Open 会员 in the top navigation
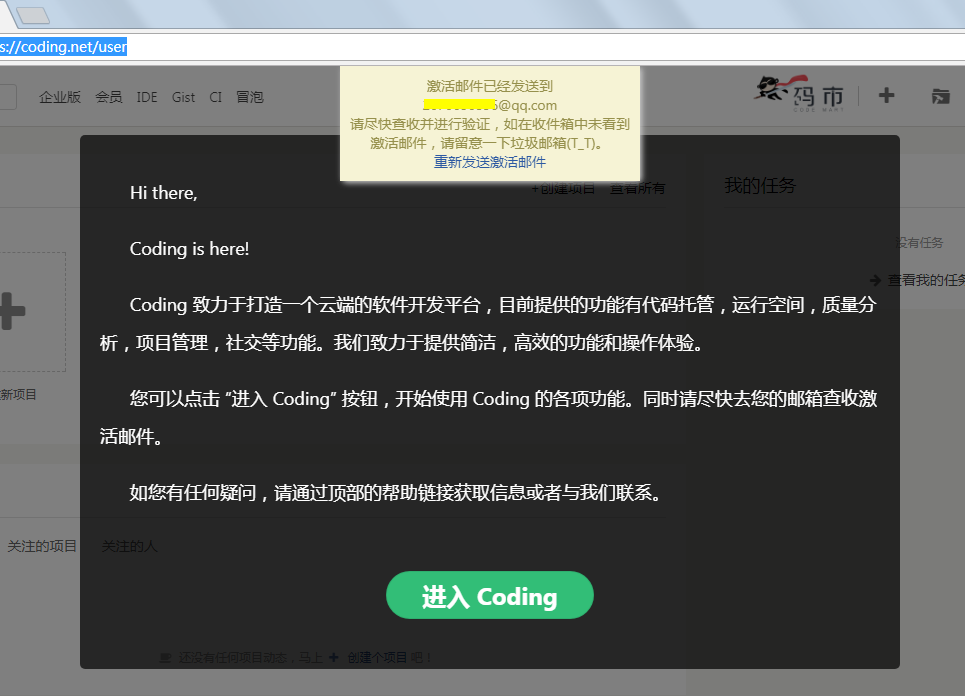Viewport: 965px width, 696px height. [108, 97]
